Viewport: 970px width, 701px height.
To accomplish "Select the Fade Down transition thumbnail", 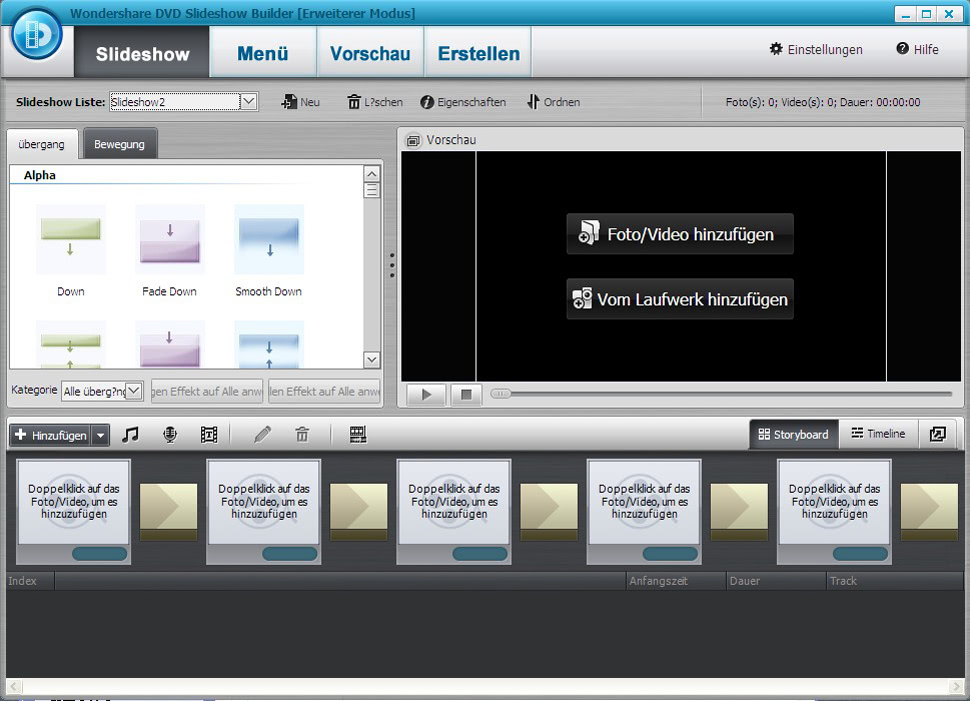I will [x=169, y=238].
